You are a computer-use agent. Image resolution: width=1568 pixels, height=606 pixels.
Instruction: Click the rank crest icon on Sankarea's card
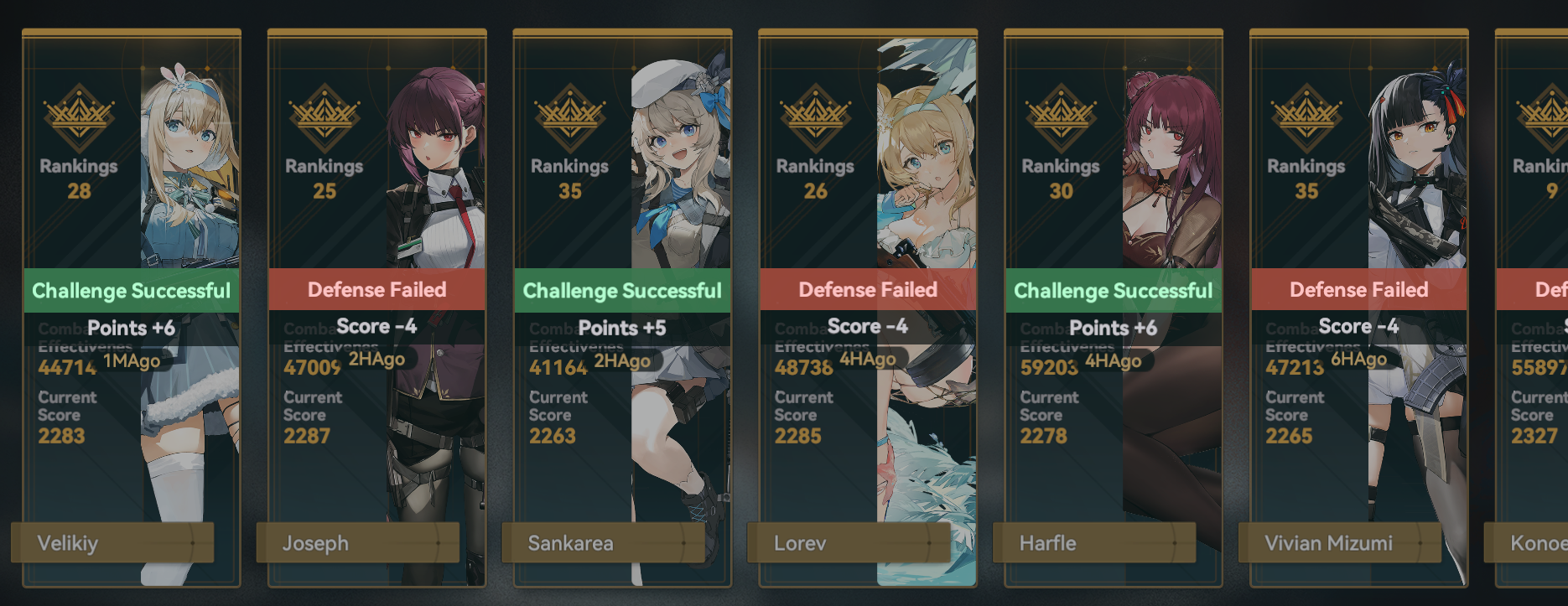(x=570, y=117)
